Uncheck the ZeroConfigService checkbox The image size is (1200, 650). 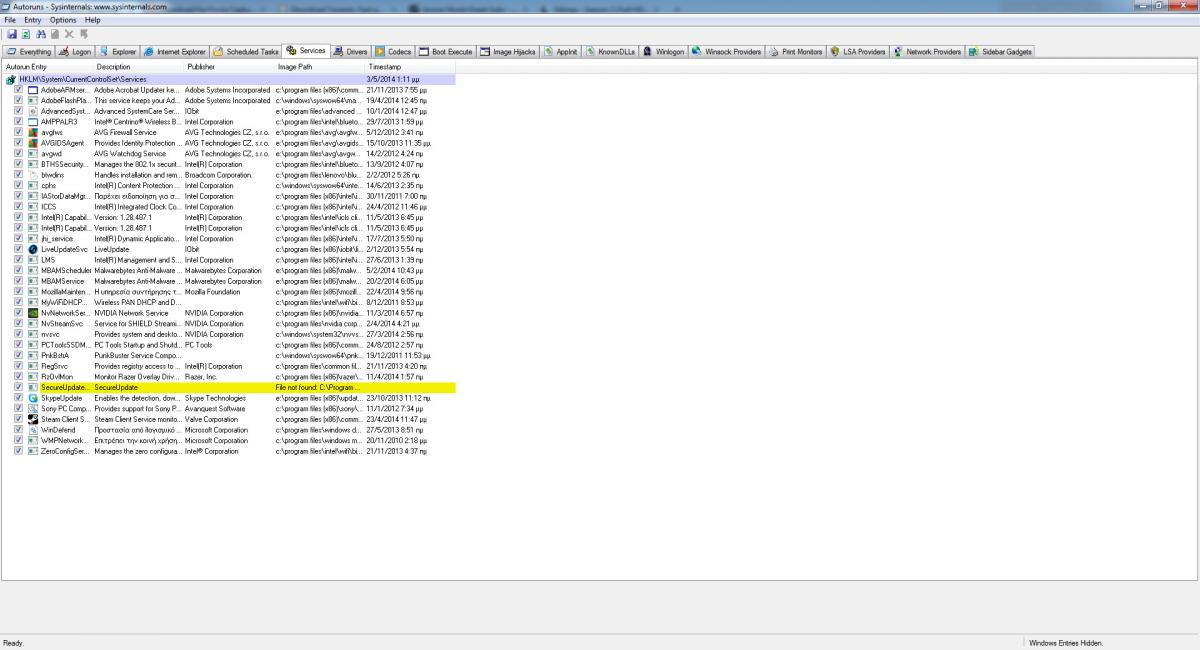point(19,451)
